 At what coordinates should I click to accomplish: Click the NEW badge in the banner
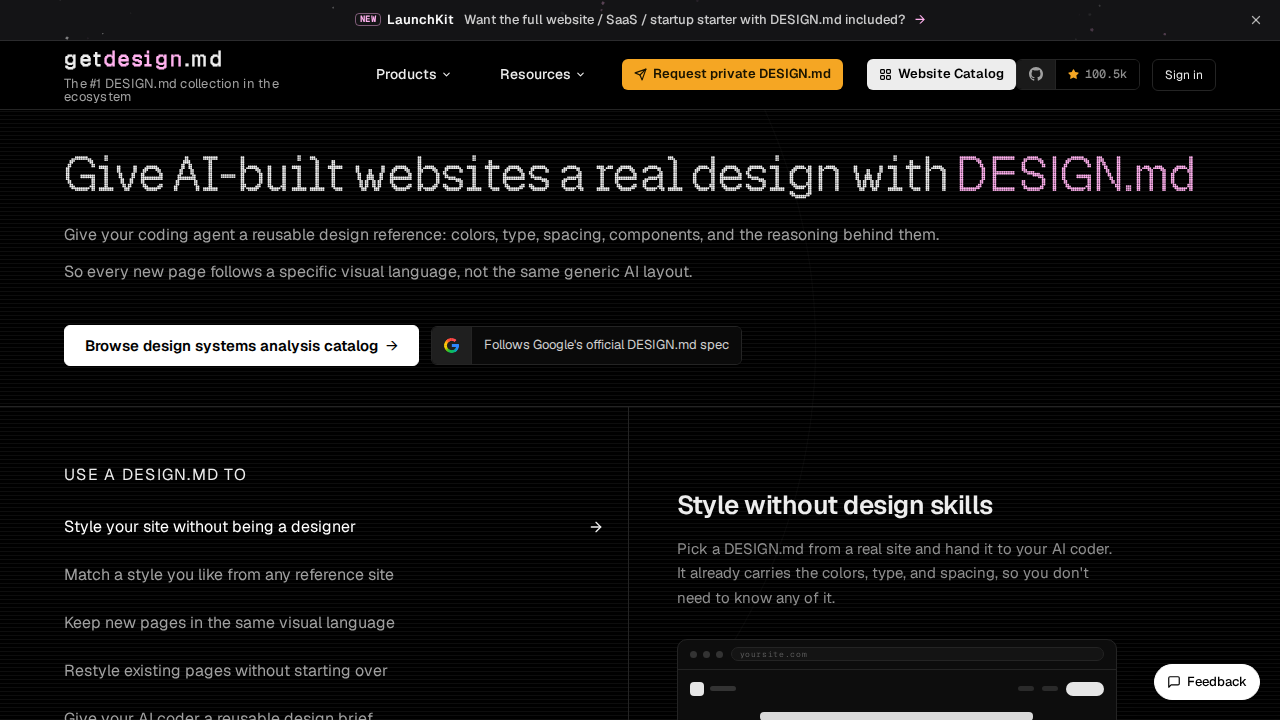368,19
